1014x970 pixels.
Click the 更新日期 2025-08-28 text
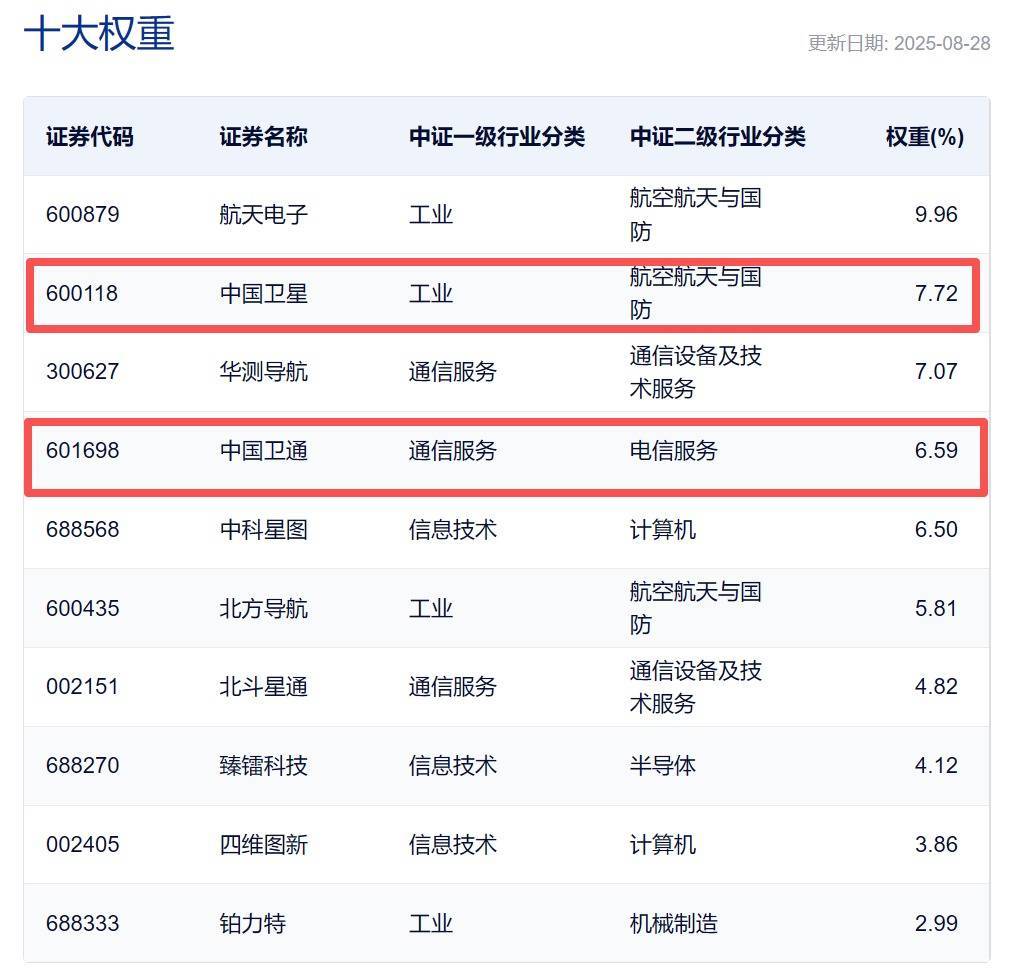tap(898, 43)
